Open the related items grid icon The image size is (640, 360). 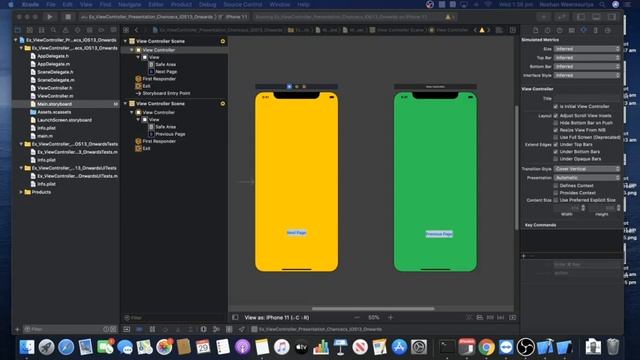click(x=126, y=30)
